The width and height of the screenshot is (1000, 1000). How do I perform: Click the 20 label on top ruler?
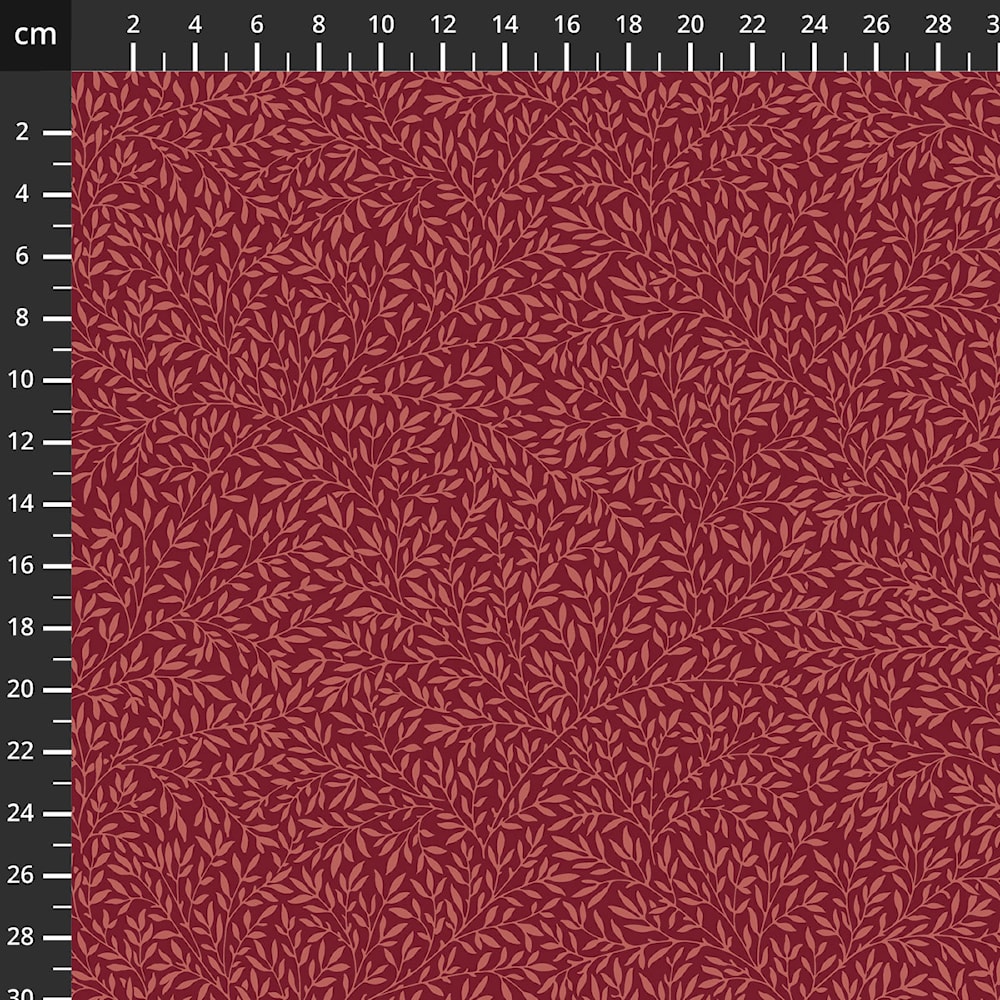[690, 25]
